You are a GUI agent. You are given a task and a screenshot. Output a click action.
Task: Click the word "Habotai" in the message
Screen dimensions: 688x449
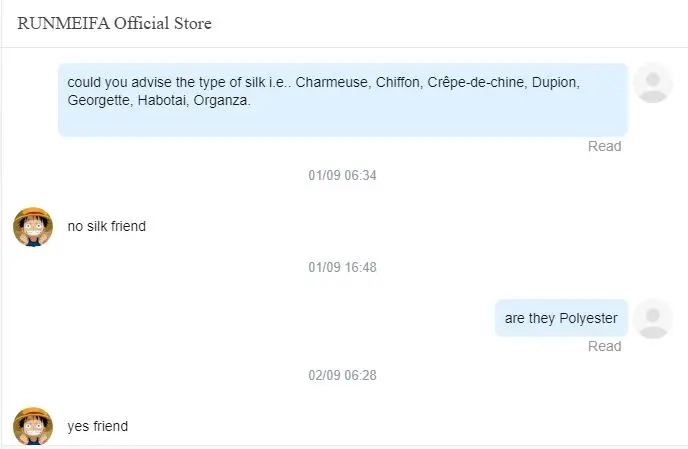tap(164, 100)
